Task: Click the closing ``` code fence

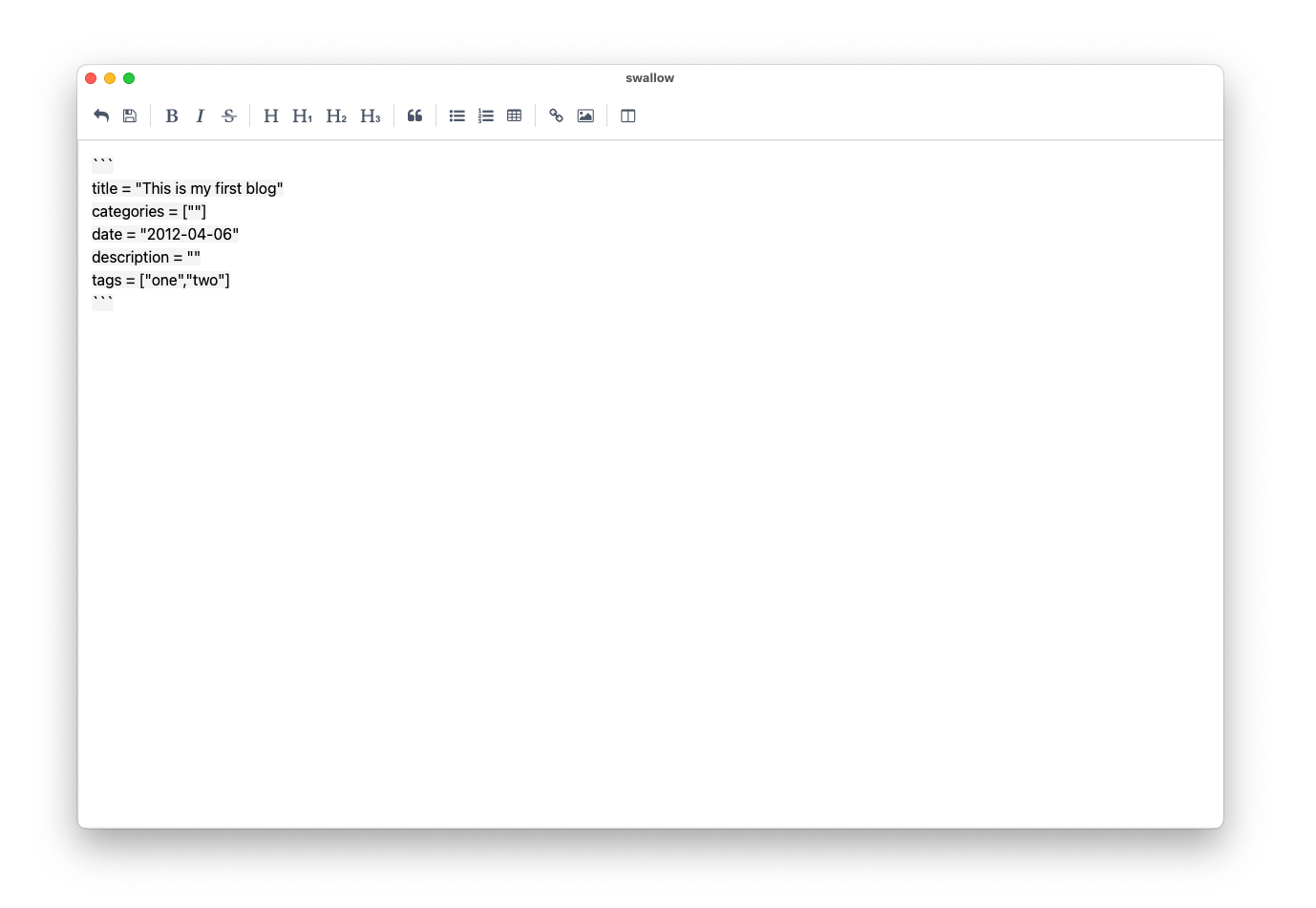Action: pyautogui.click(x=102, y=302)
